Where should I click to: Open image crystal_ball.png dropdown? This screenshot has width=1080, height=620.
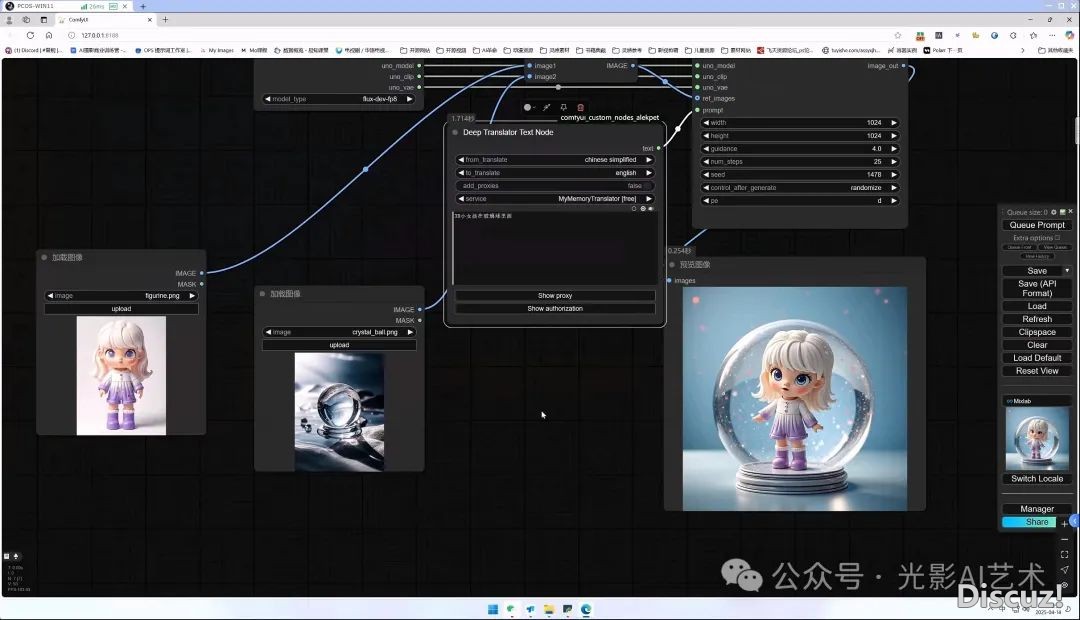pos(340,332)
